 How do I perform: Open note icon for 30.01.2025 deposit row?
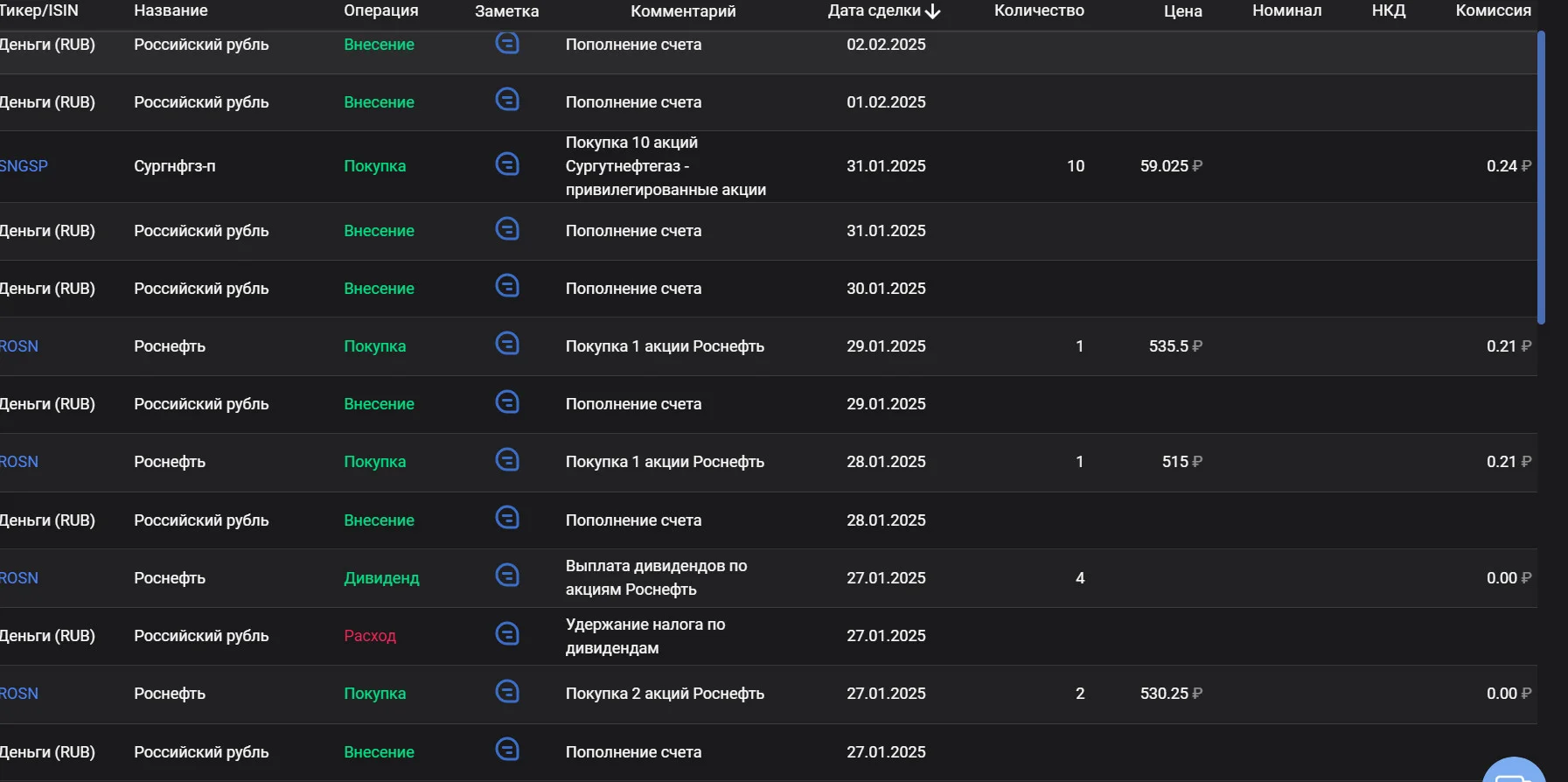[507, 286]
